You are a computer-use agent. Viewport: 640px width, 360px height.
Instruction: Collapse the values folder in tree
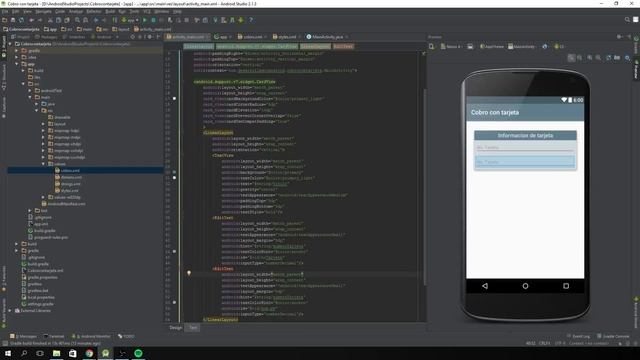click(43, 164)
